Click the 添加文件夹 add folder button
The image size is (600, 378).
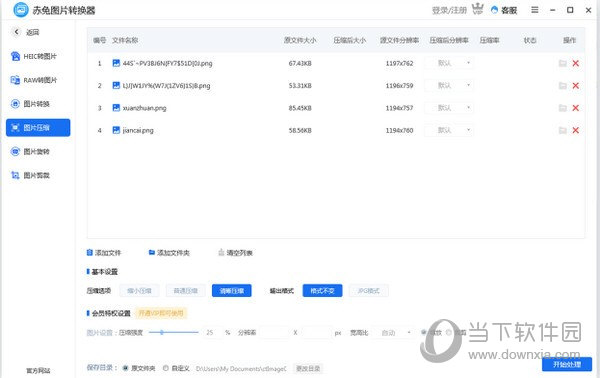pyautogui.click(x=169, y=253)
